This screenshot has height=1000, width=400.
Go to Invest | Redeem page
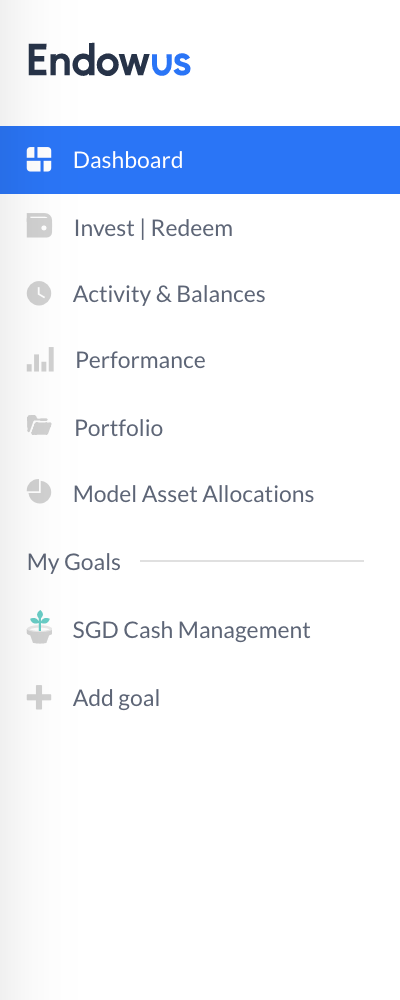tap(153, 228)
